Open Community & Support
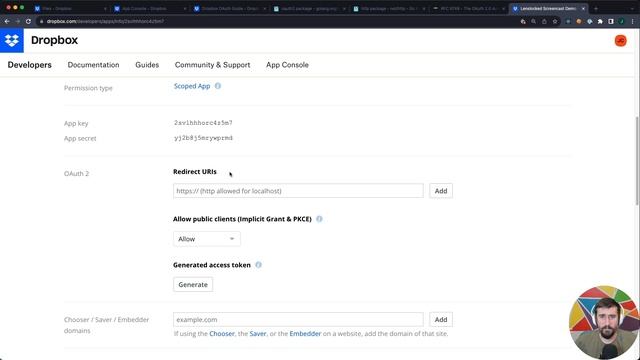 pos(212,65)
